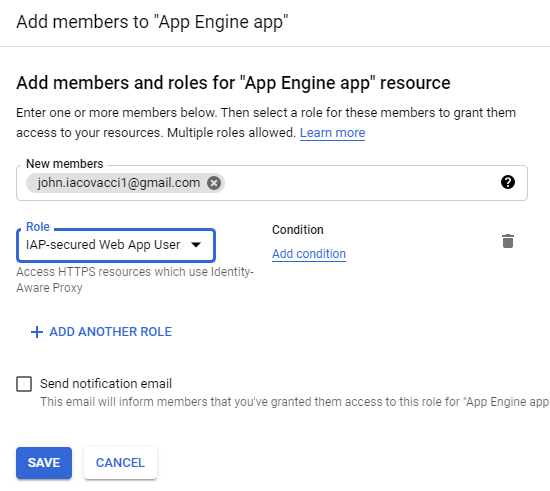Viewport: 550px width, 491px height.
Task: Click the Send notification email label
Action: click(x=106, y=384)
